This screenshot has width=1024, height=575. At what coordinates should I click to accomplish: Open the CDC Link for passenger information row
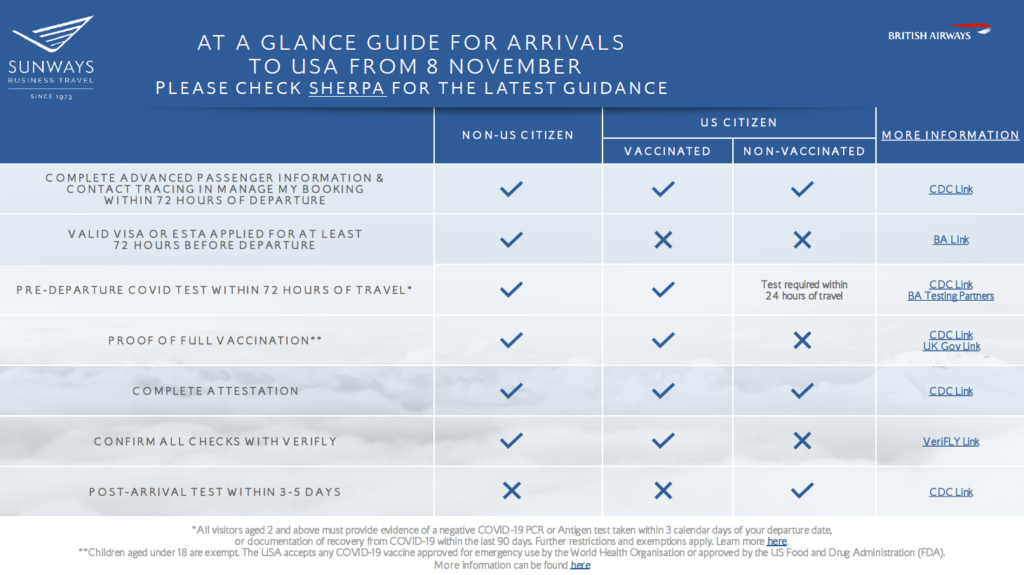coord(950,189)
